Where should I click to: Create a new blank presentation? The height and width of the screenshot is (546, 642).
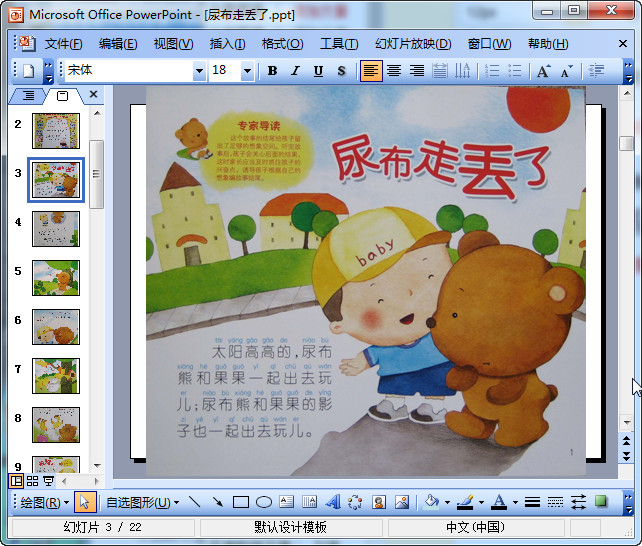click(28, 71)
